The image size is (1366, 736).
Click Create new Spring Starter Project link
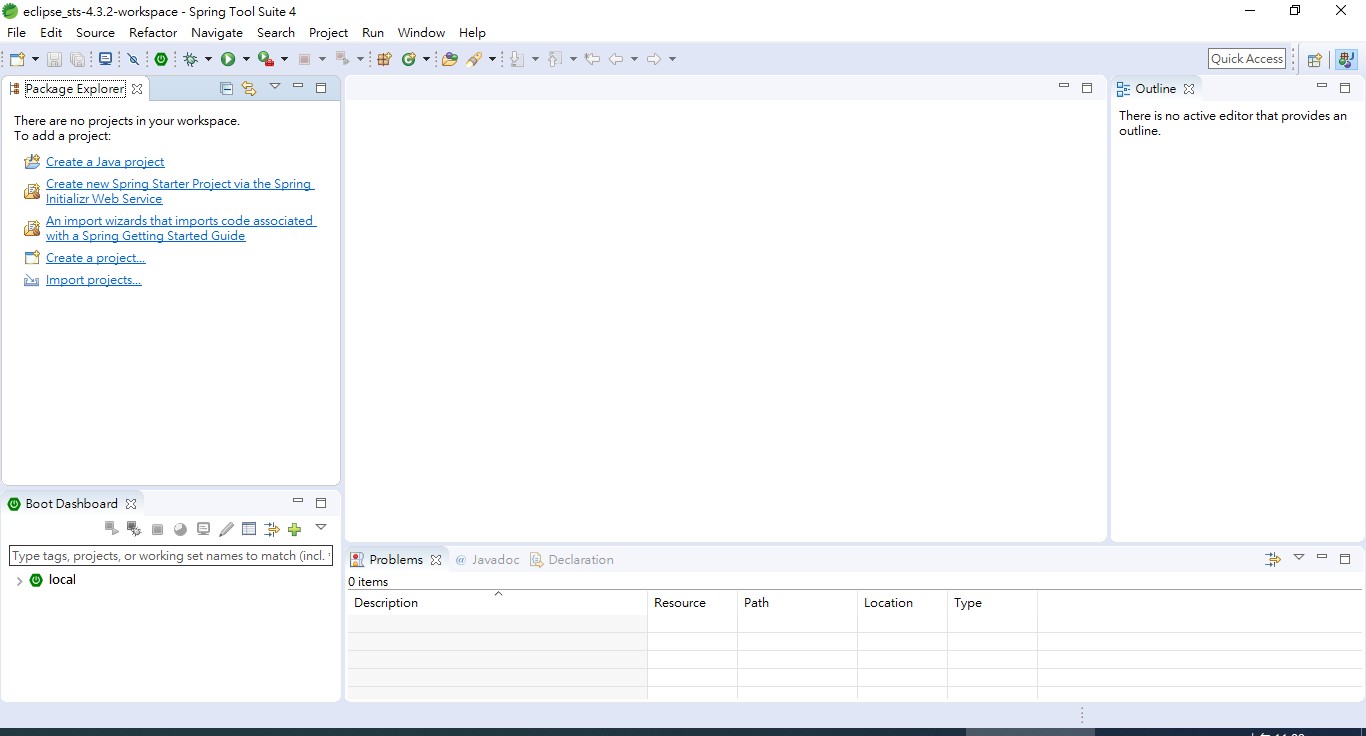point(180,191)
